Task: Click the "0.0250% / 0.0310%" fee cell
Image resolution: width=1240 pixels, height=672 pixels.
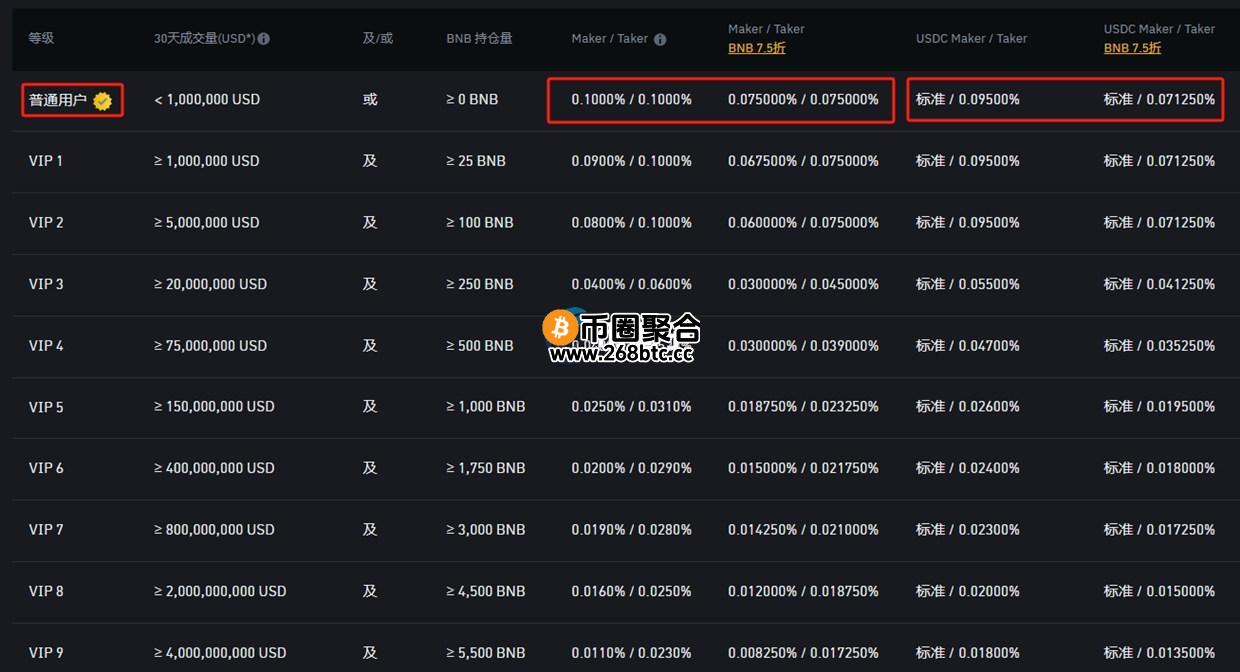Action: coord(632,407)
